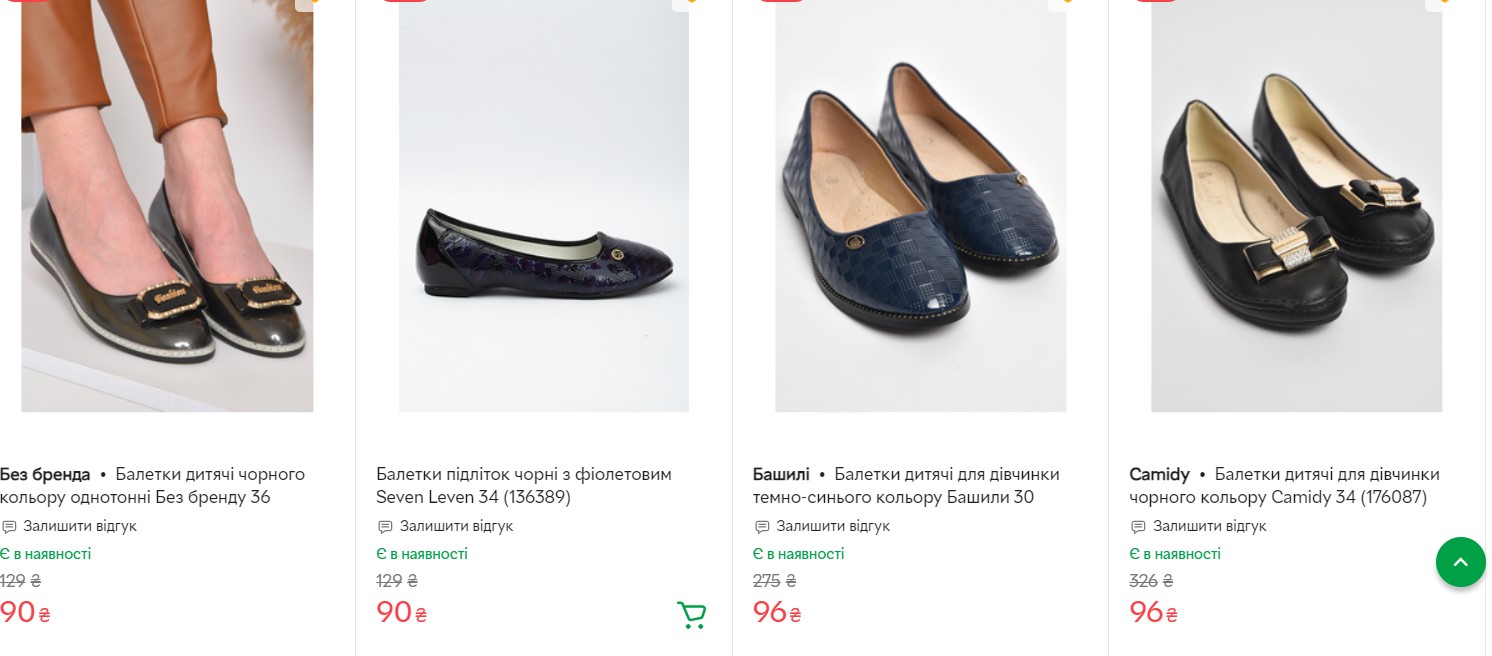Click comment icon under Без бренда product

[9, 526]
